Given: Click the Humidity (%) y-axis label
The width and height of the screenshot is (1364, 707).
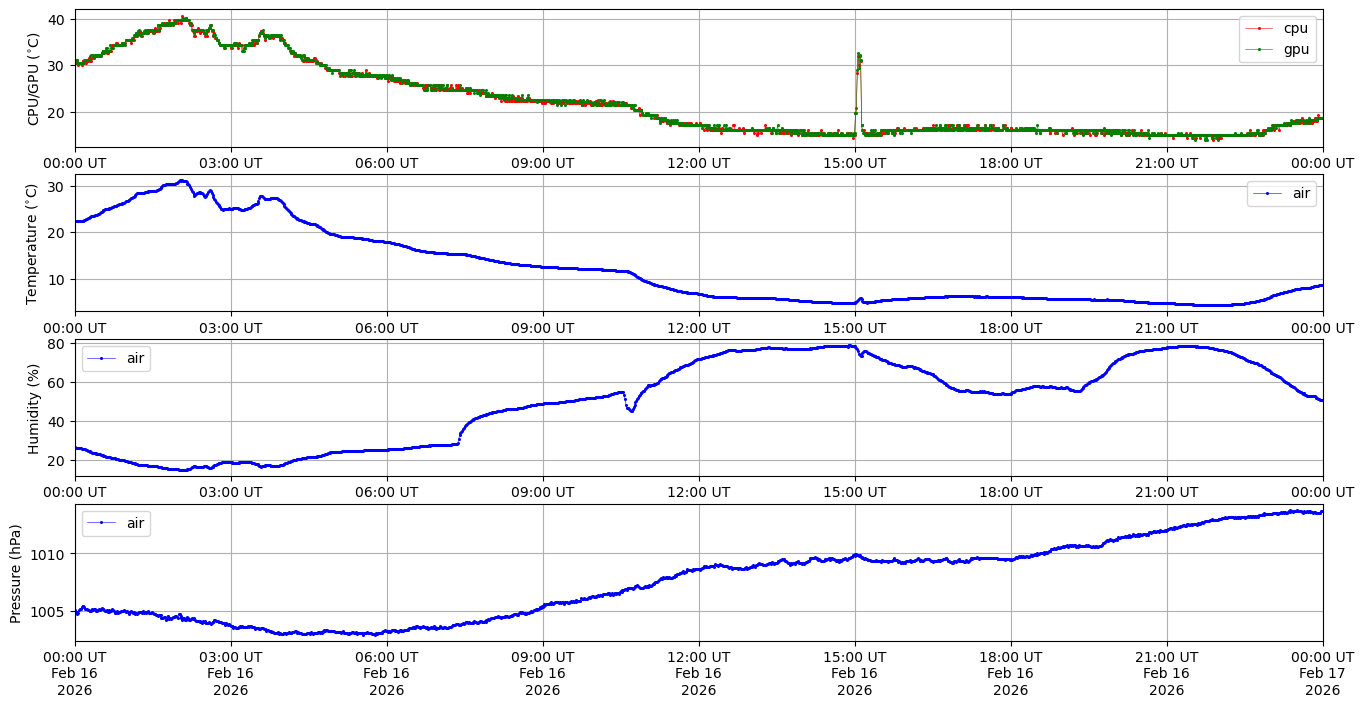Looking at the screenshot, I should point(33,408).
